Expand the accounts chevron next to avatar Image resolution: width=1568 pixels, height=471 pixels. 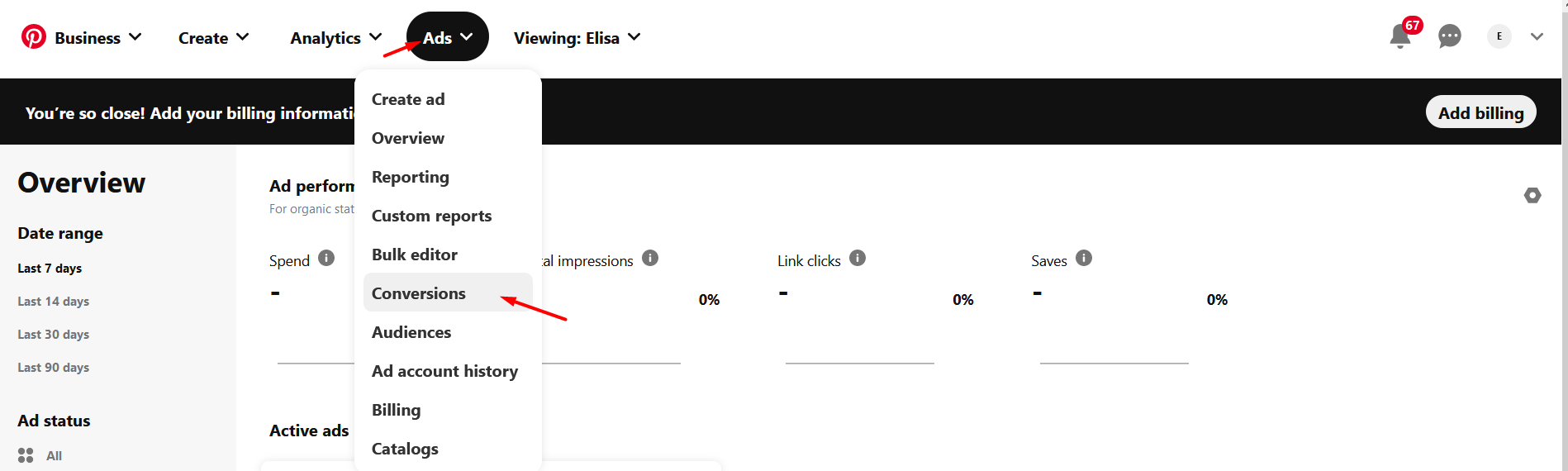point(1537,36)
